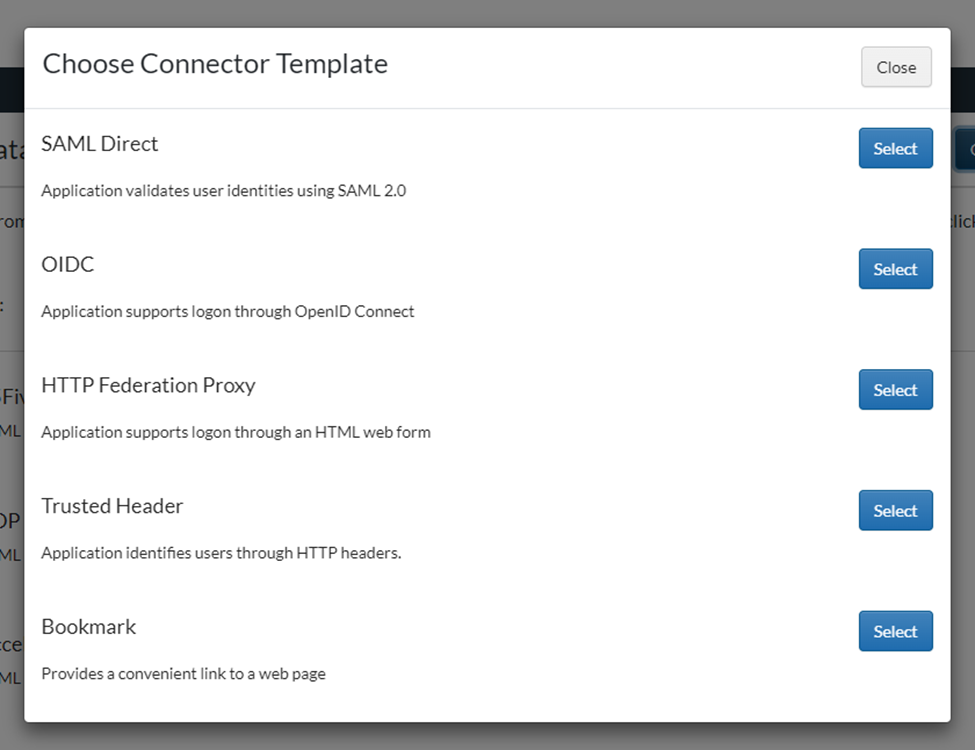Click the SAML Direct heading
Image resolution: width=975 pixels, height=750 pixels.
pyautogui.click(x=100, y=144)
